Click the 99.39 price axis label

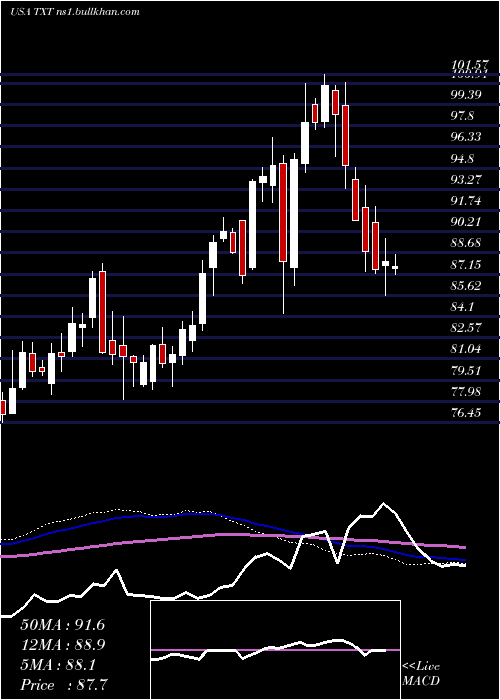466,94
